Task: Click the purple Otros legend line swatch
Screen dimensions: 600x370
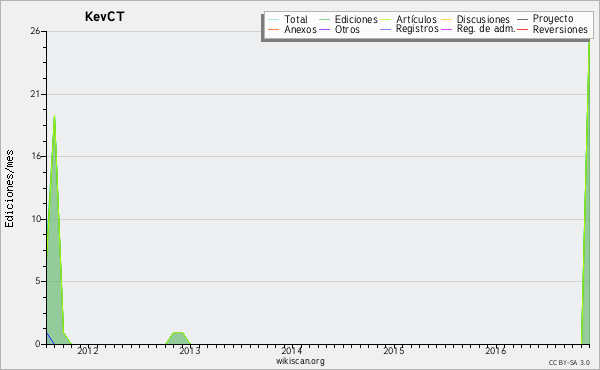Action: 324,29
